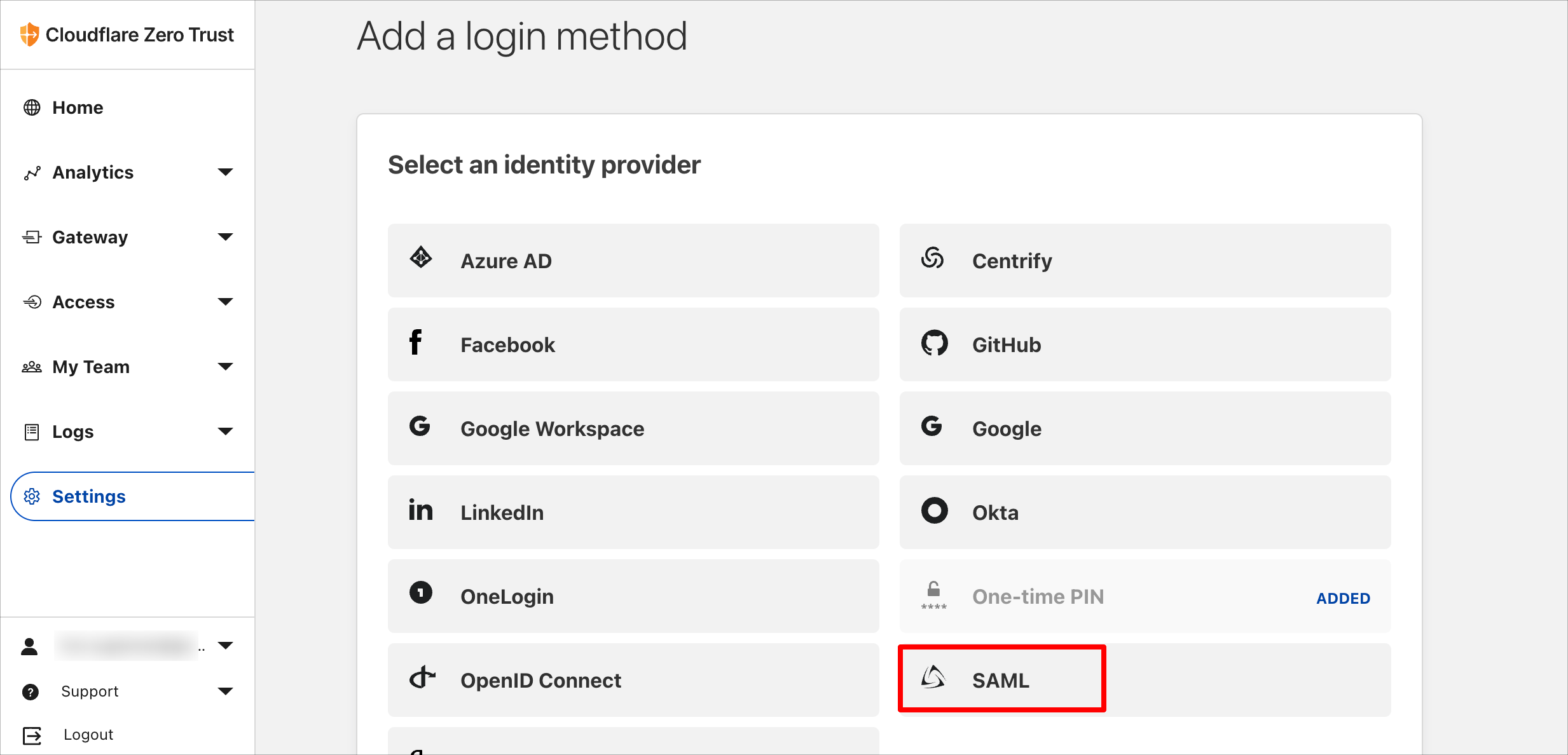Click the OneLogin icon
Viewport: 1568px width, 755px height.
click(420, 592)
